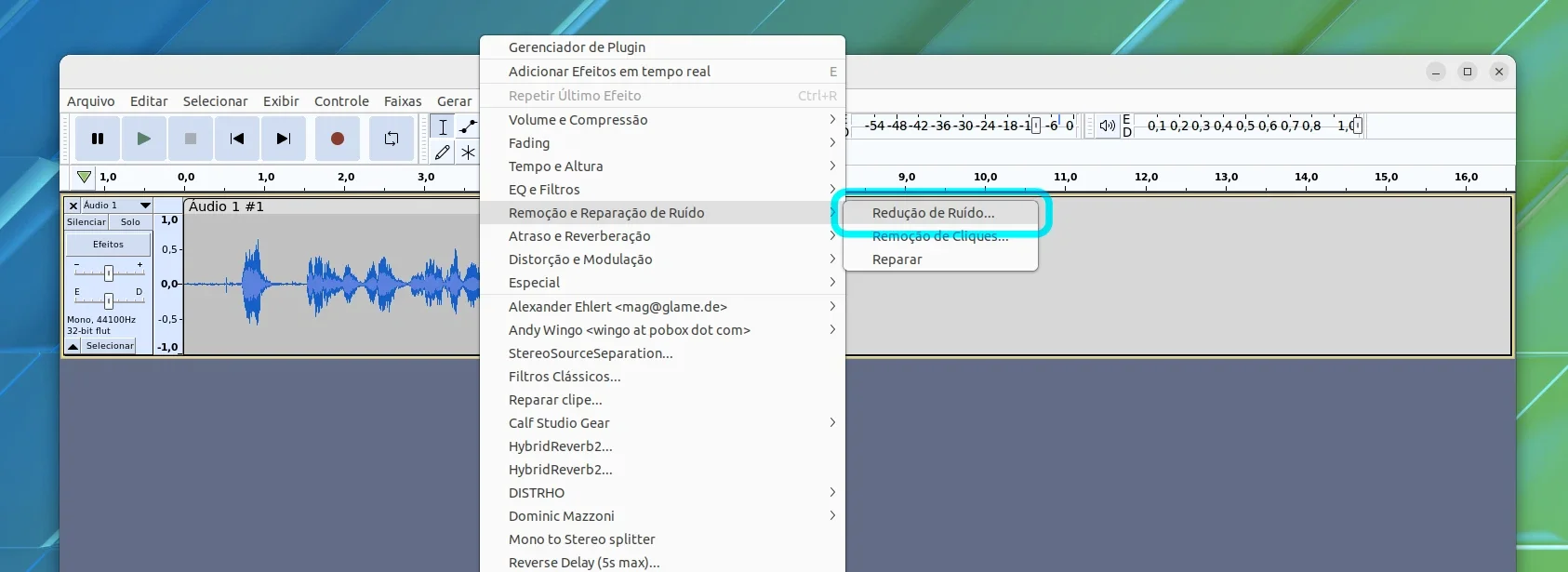Open the Editar menu

click(149, 101)
